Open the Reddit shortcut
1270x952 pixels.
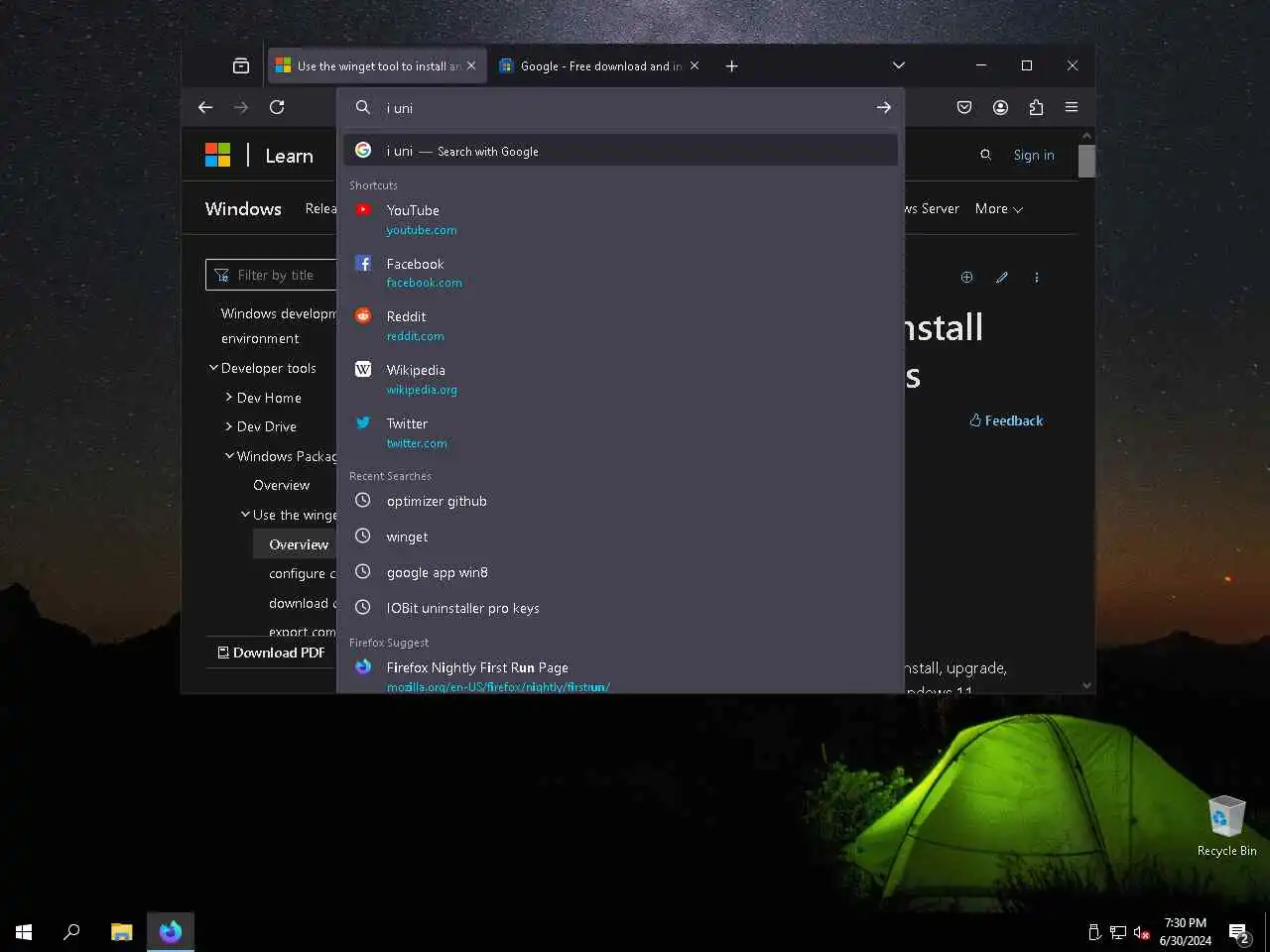[621, 325]
